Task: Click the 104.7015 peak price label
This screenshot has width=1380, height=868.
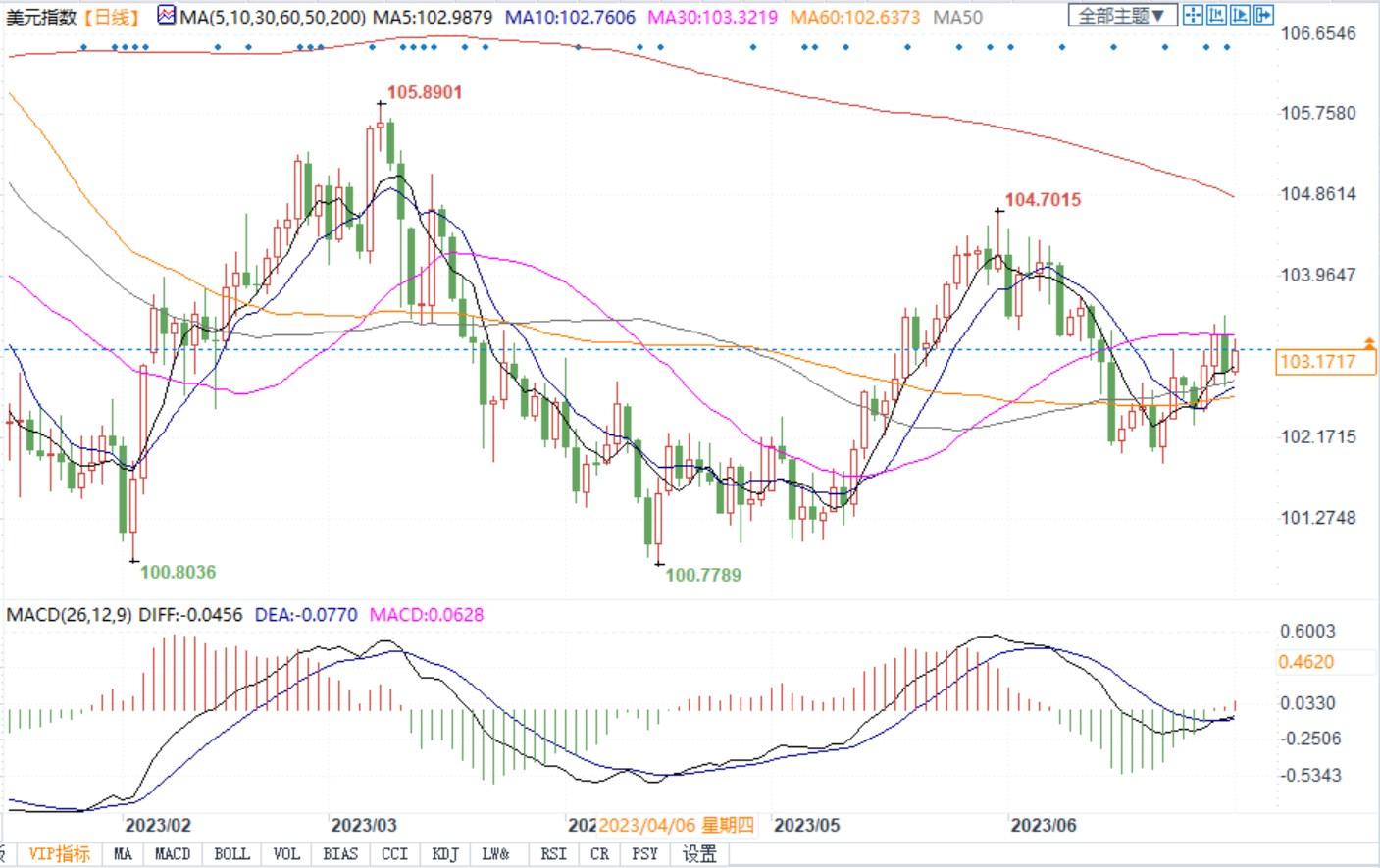Action: click(1043, 199)
